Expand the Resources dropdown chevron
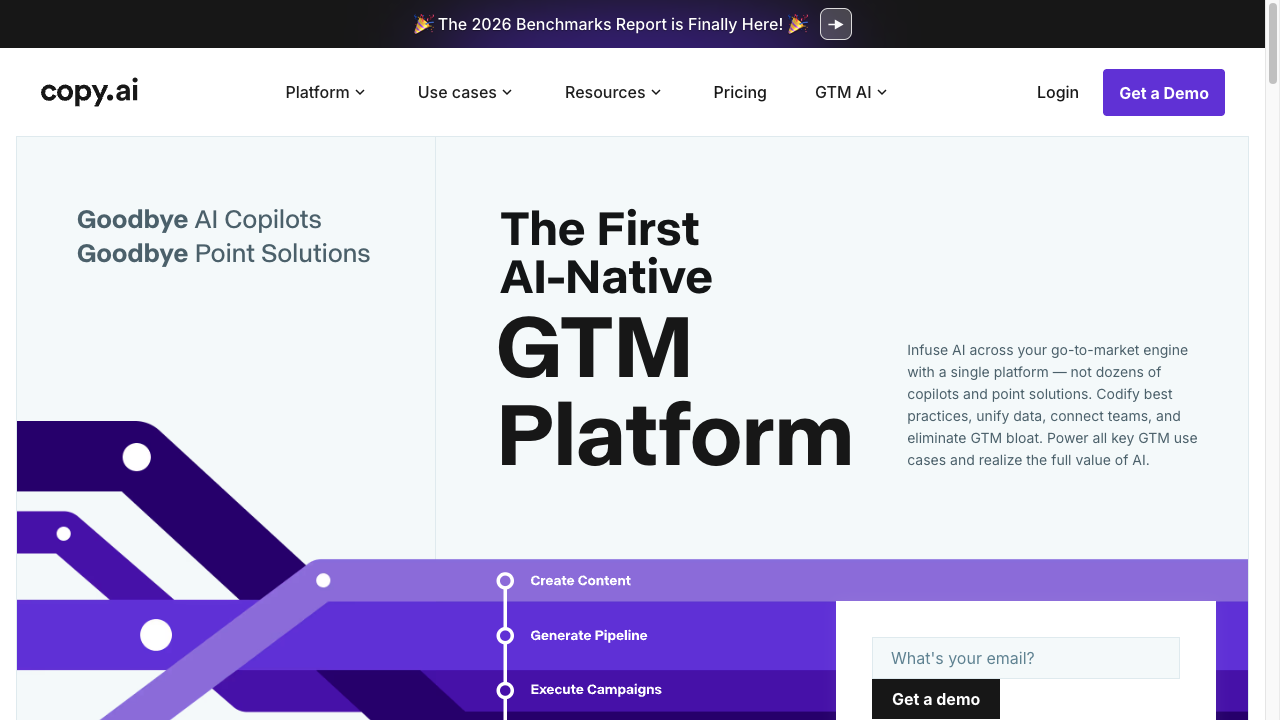 point(656,92)
